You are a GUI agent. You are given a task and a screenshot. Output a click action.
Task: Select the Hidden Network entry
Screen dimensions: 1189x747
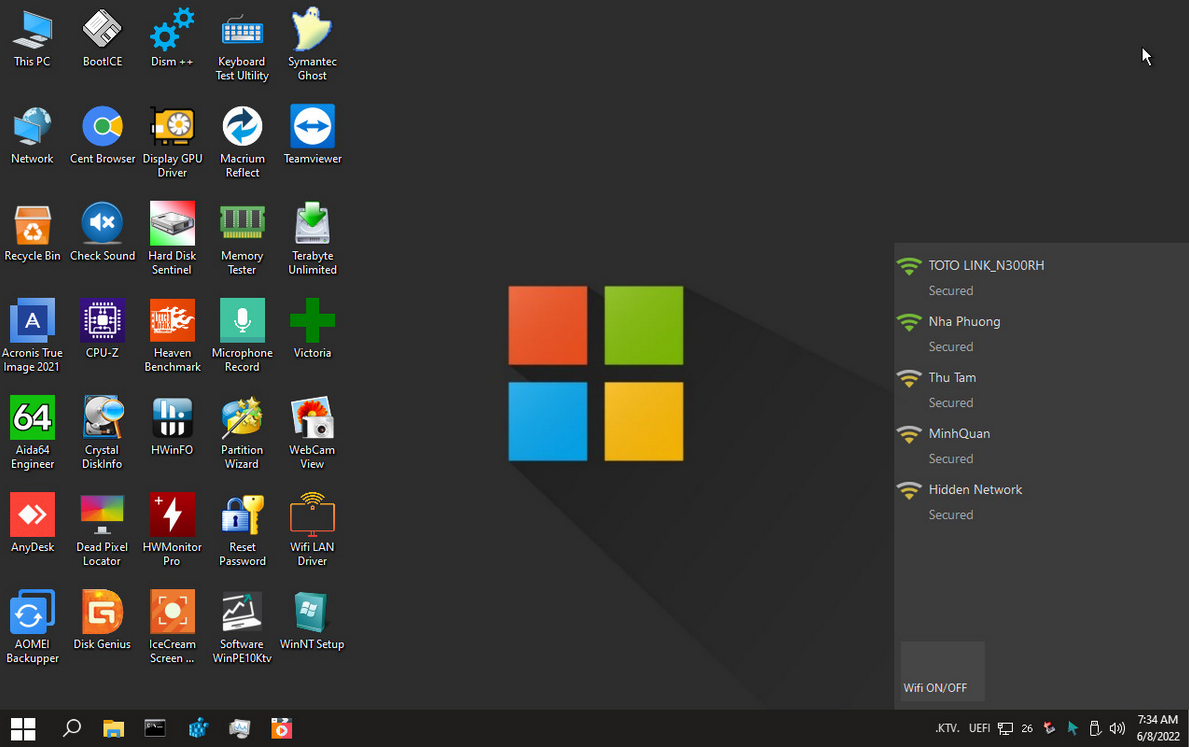click(x=1041, y=502)
